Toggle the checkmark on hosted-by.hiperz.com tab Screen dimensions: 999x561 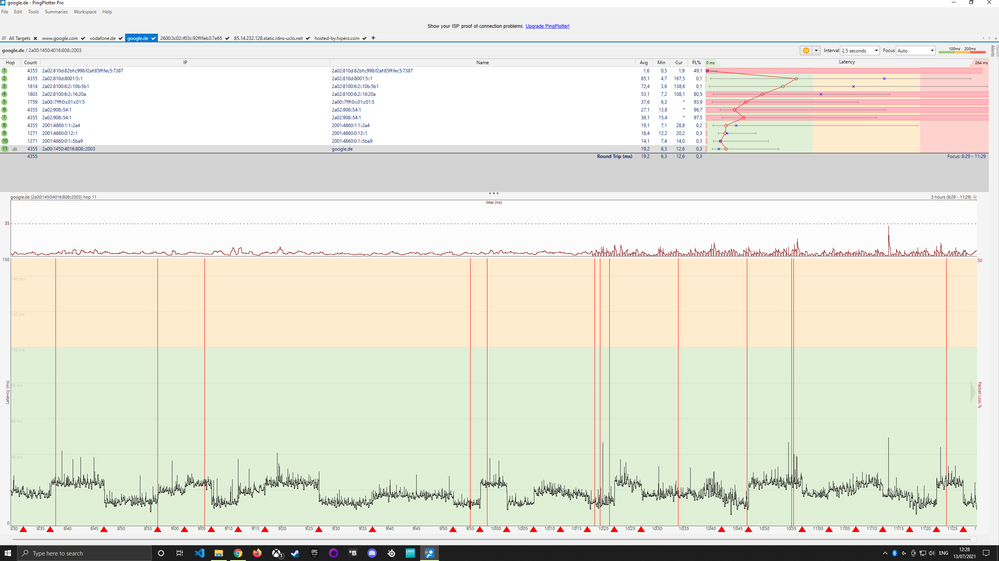point(365,38)
